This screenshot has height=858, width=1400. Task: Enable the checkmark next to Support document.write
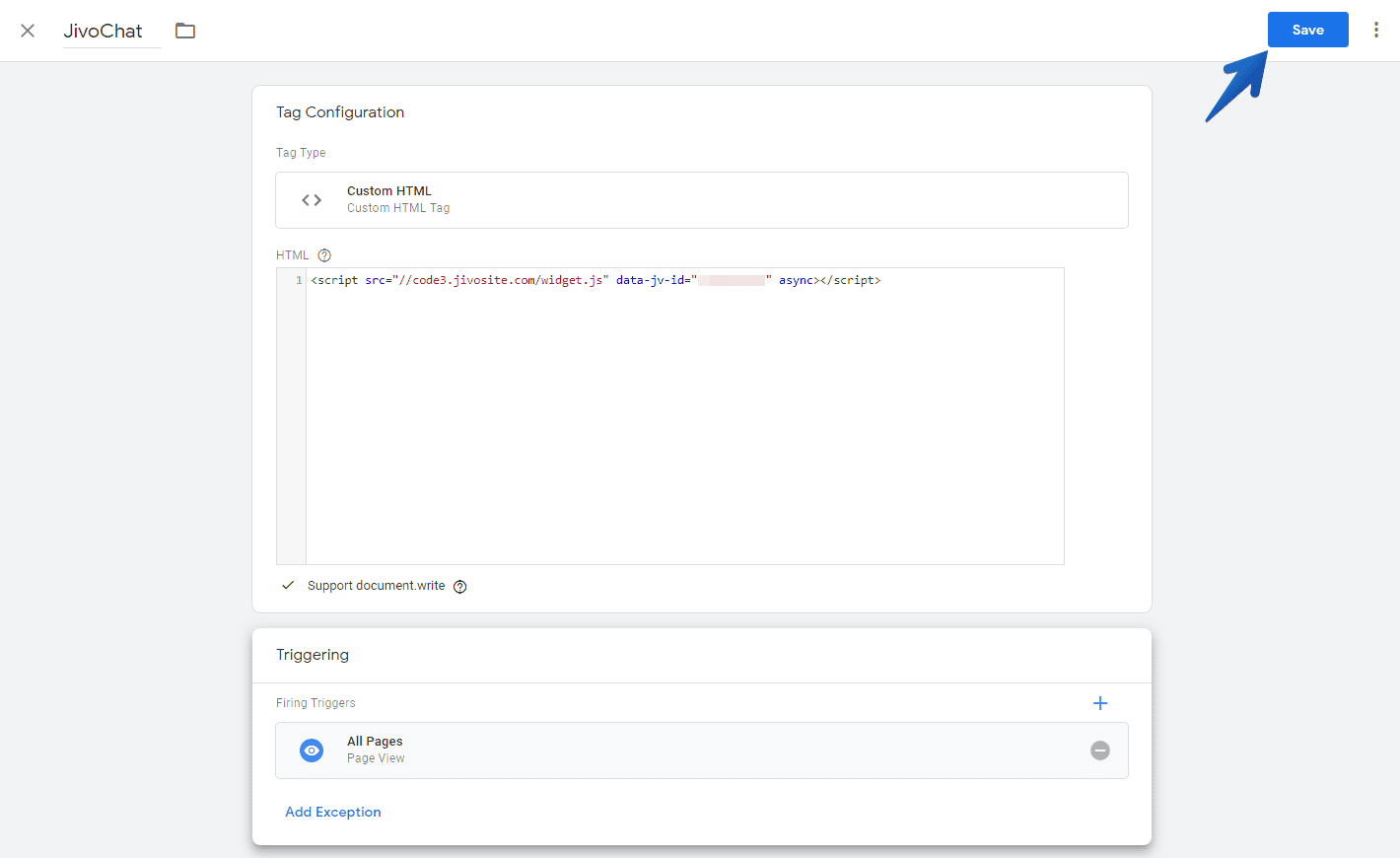point(287,585)
